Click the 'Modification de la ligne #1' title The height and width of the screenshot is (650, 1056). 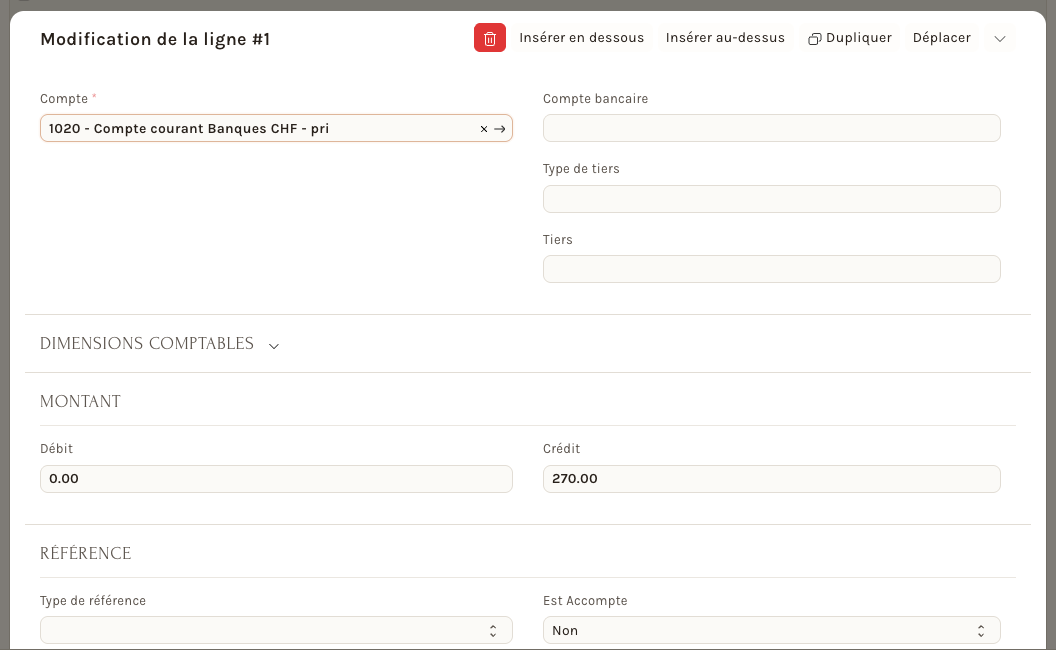(155, 39)
